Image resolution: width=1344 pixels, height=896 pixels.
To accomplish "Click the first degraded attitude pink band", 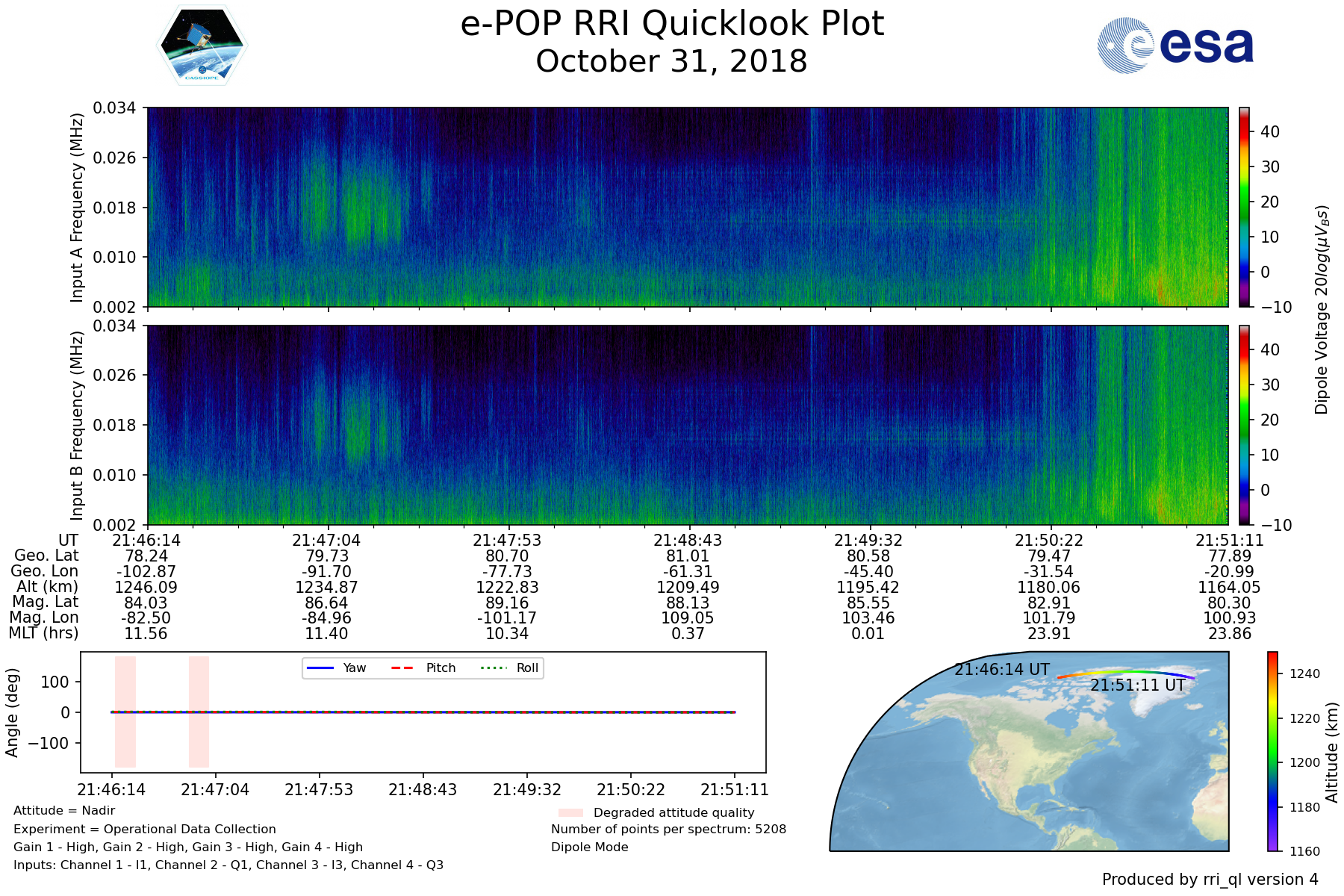I will pyautogui.click(x=125, y=712).
